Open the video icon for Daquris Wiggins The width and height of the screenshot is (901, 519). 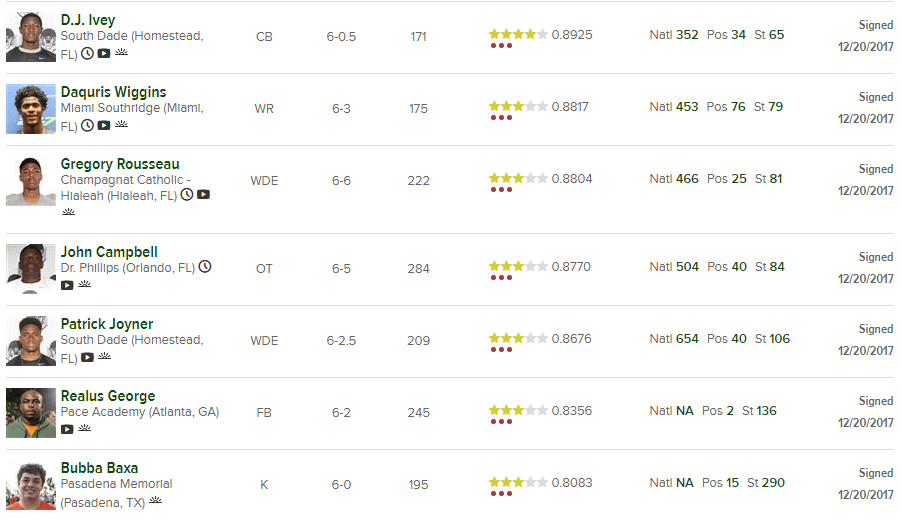click(104, 126)
